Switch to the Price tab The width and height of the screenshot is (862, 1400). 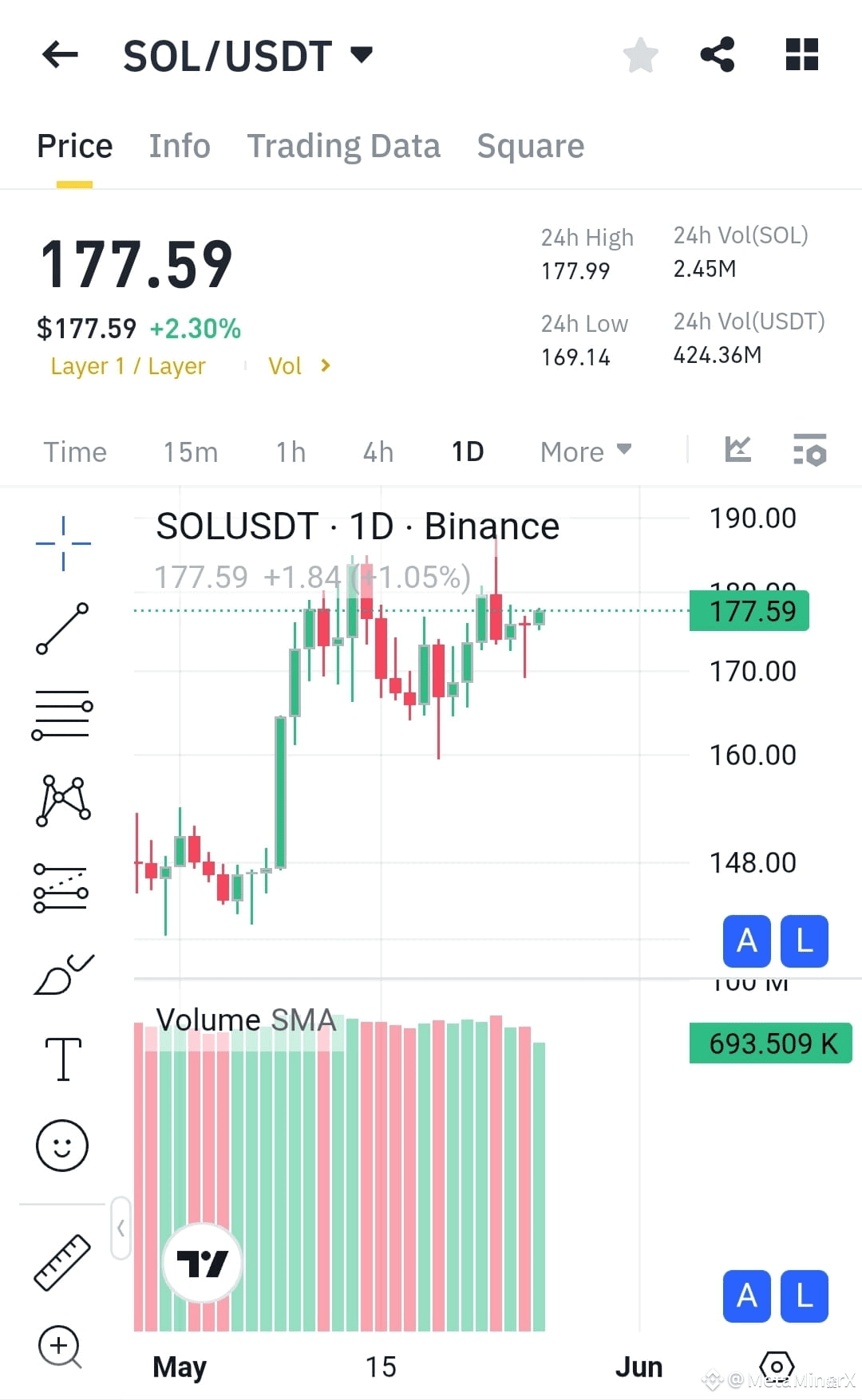[x=75, y=146]
